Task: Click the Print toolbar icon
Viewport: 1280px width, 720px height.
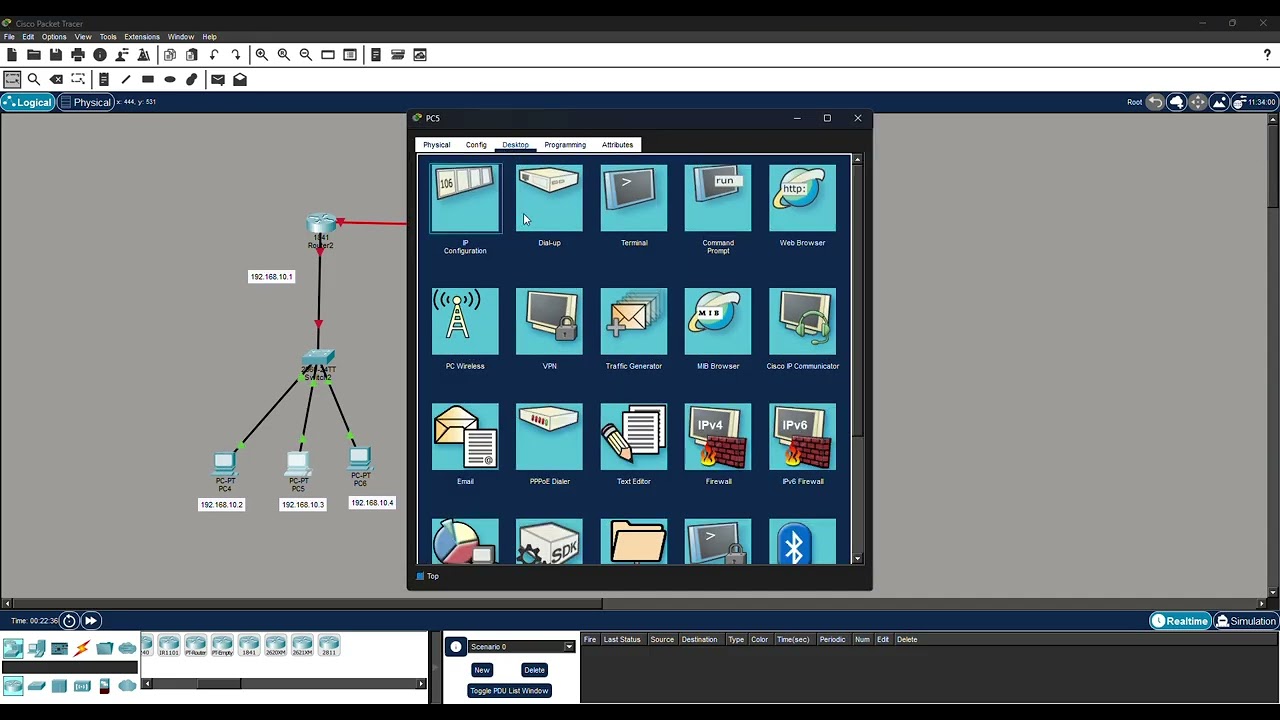Action: tap(78, 55)
